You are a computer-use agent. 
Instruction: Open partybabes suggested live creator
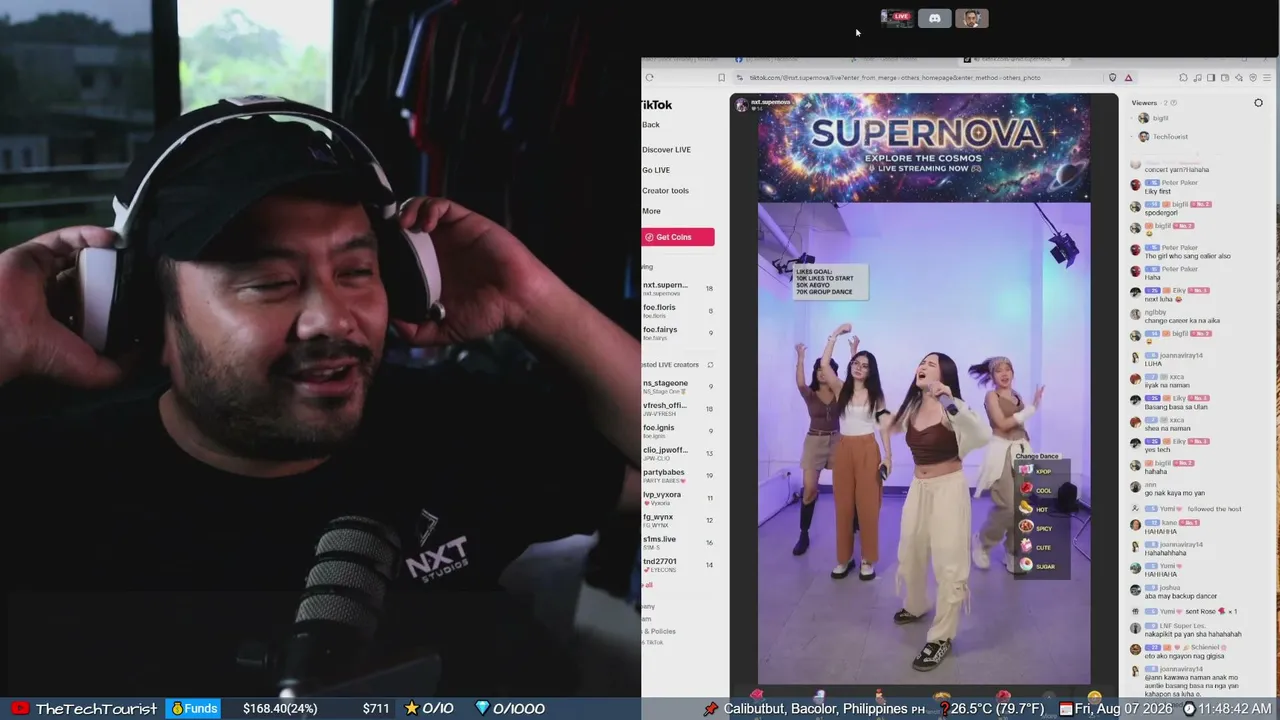tap(678, 476)
